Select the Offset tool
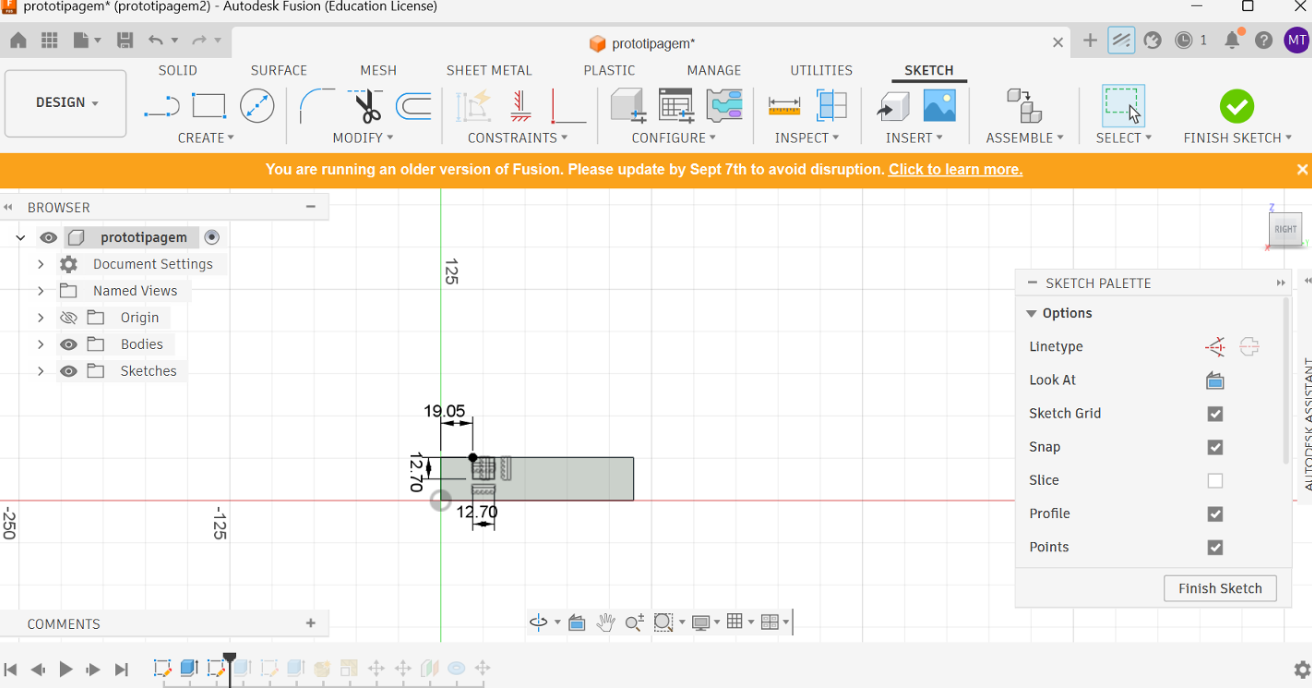Screen dimensions: 1312x688 tap(413, 106)
